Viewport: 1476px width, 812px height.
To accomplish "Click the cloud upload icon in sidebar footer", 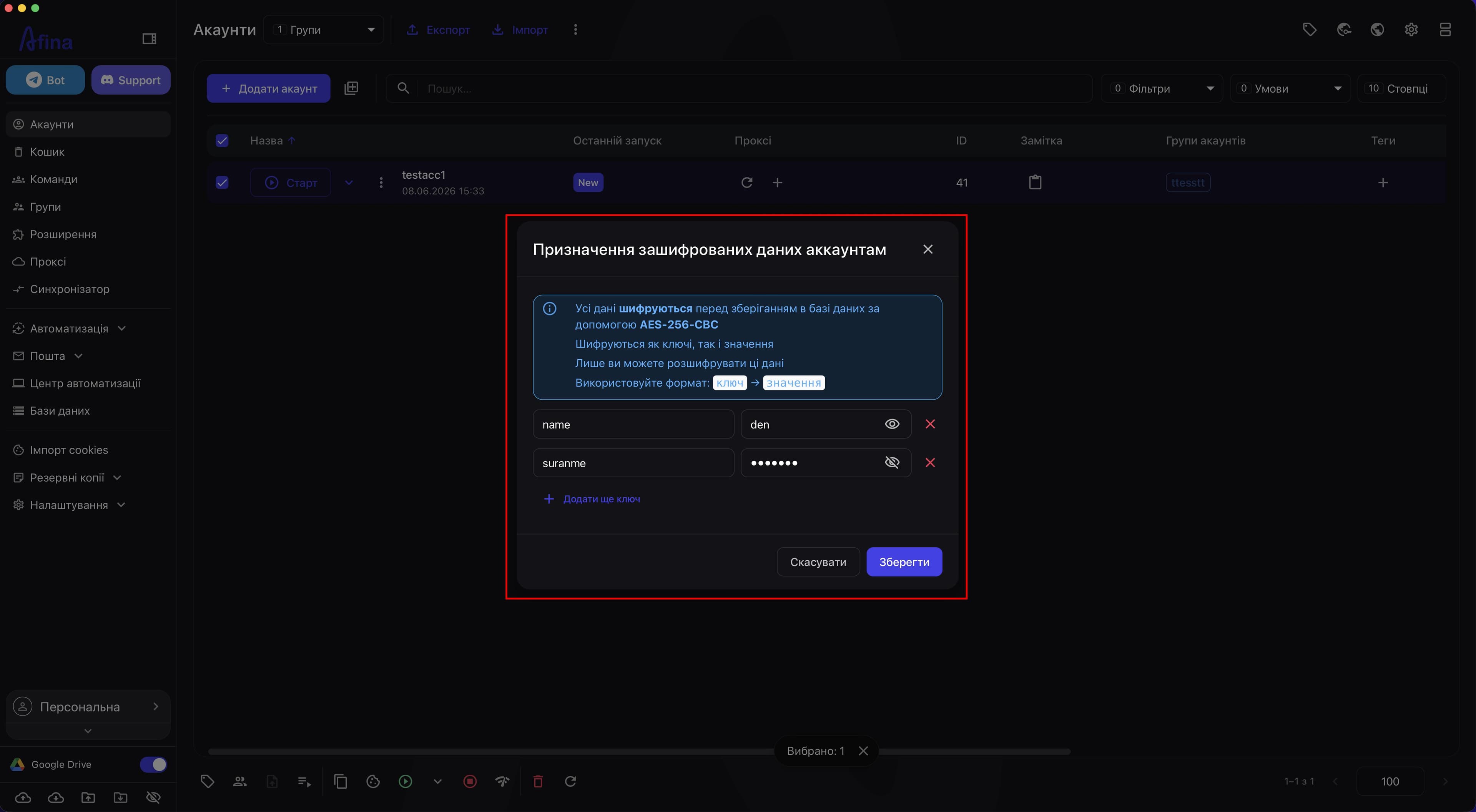I will click(23, 797).
